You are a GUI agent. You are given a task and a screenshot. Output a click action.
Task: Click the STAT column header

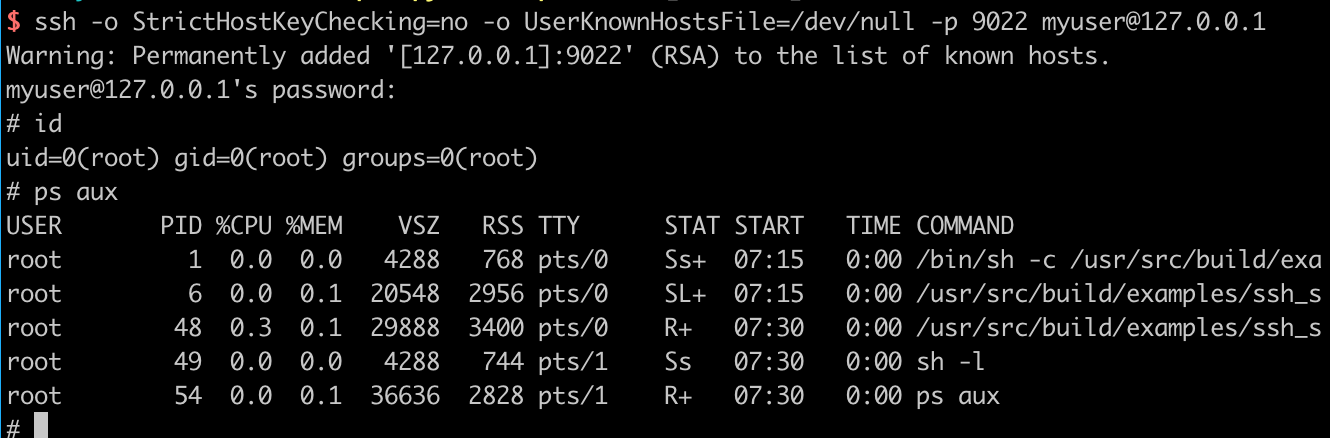click(x=692, y=226)
